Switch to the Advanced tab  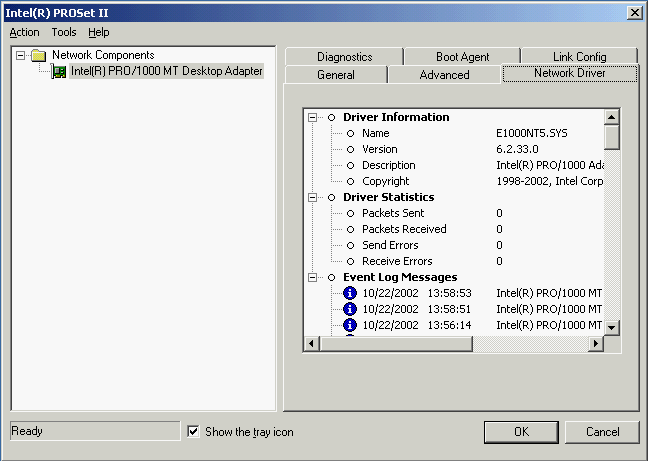coord(444,75)
